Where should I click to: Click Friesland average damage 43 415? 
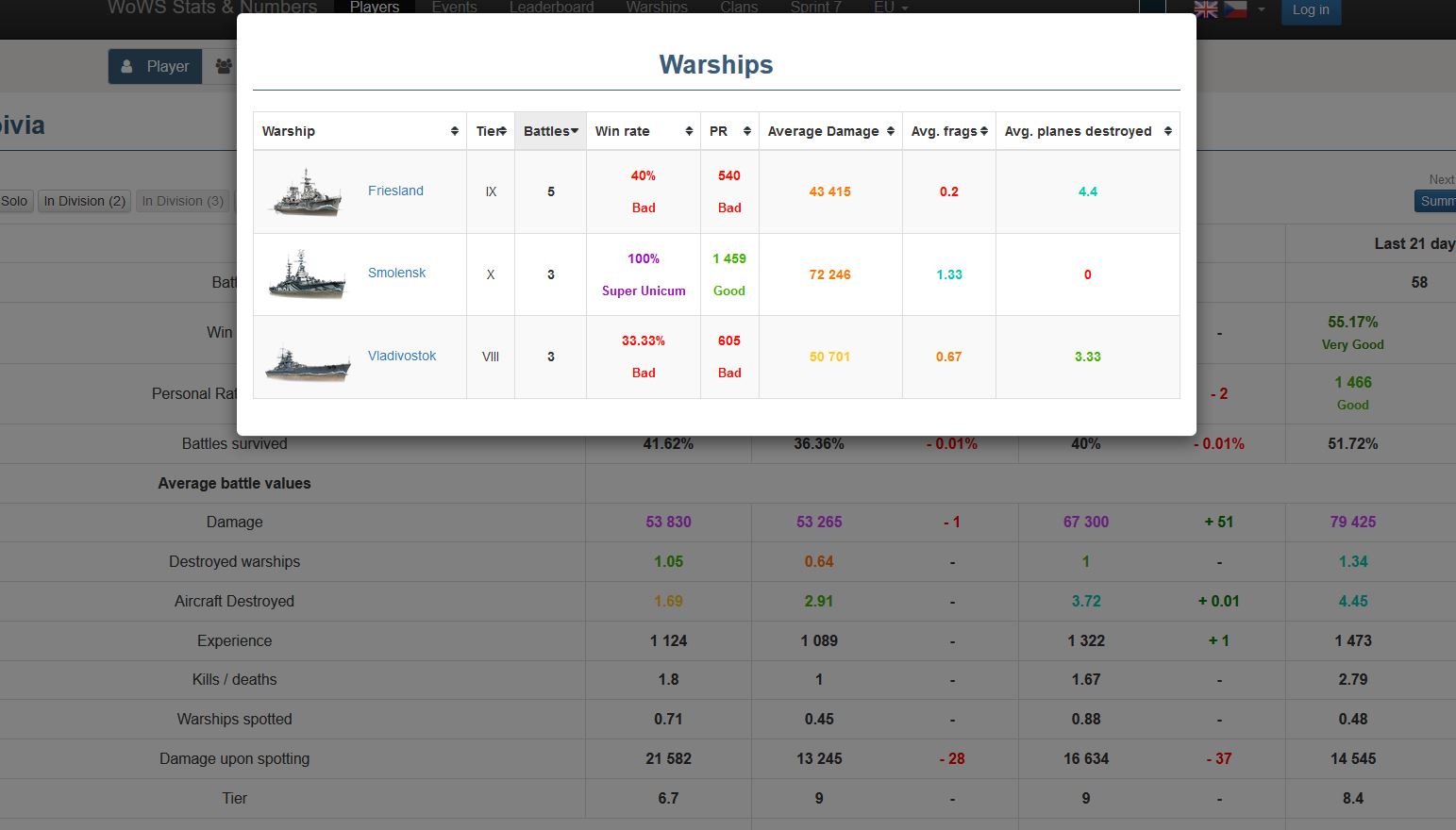pyautogui.click(x=830, y=191)
